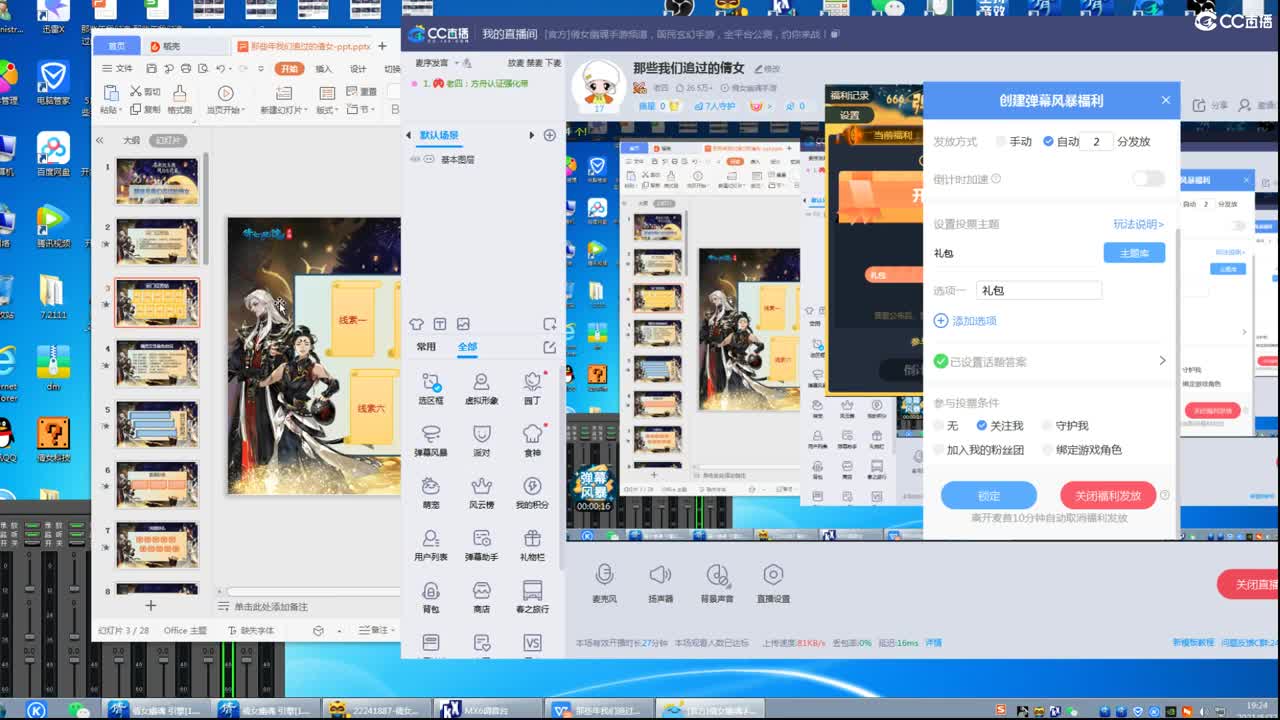The width and height of the screenshot is (1280, 720).
Task: Open the 用户列表 user list
Action: coord(431,544)
